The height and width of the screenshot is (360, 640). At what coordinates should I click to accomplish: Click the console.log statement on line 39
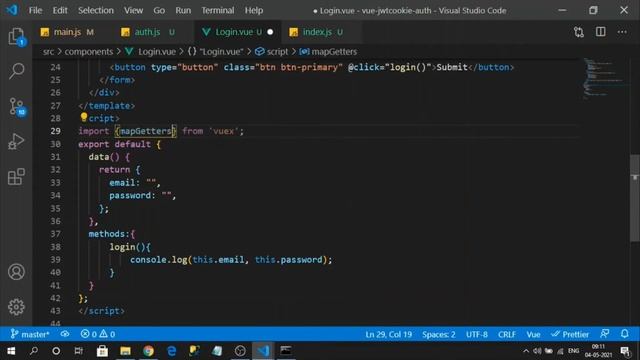pyautogui.click(x=231, y=260)
